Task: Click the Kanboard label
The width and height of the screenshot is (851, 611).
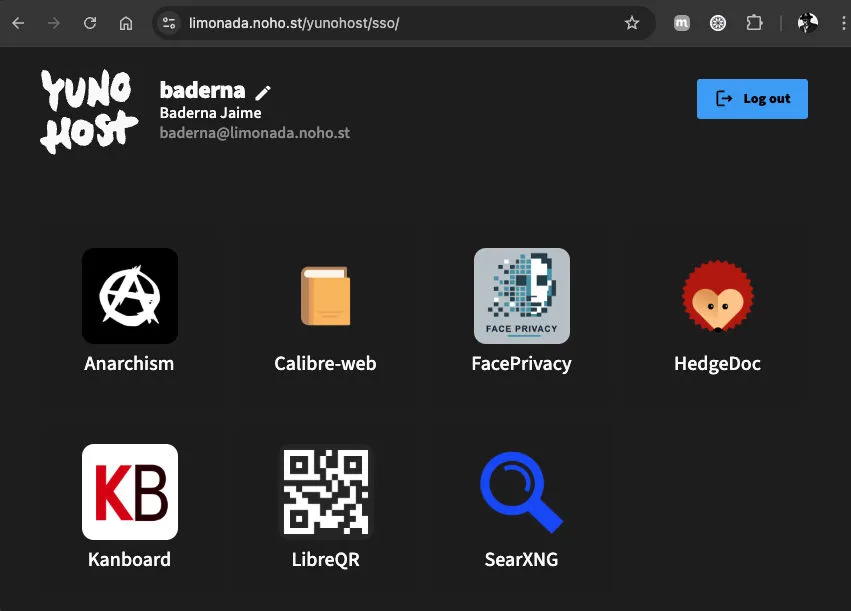Action: (x=129, y=559)
